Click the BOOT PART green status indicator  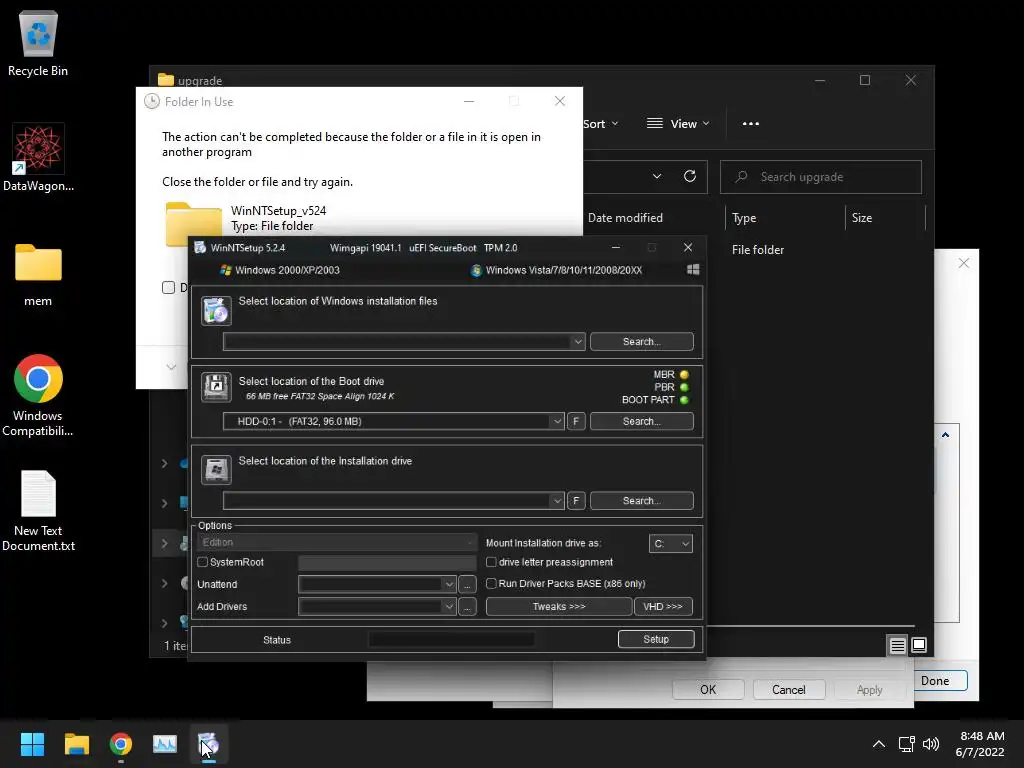click(684, 400)
